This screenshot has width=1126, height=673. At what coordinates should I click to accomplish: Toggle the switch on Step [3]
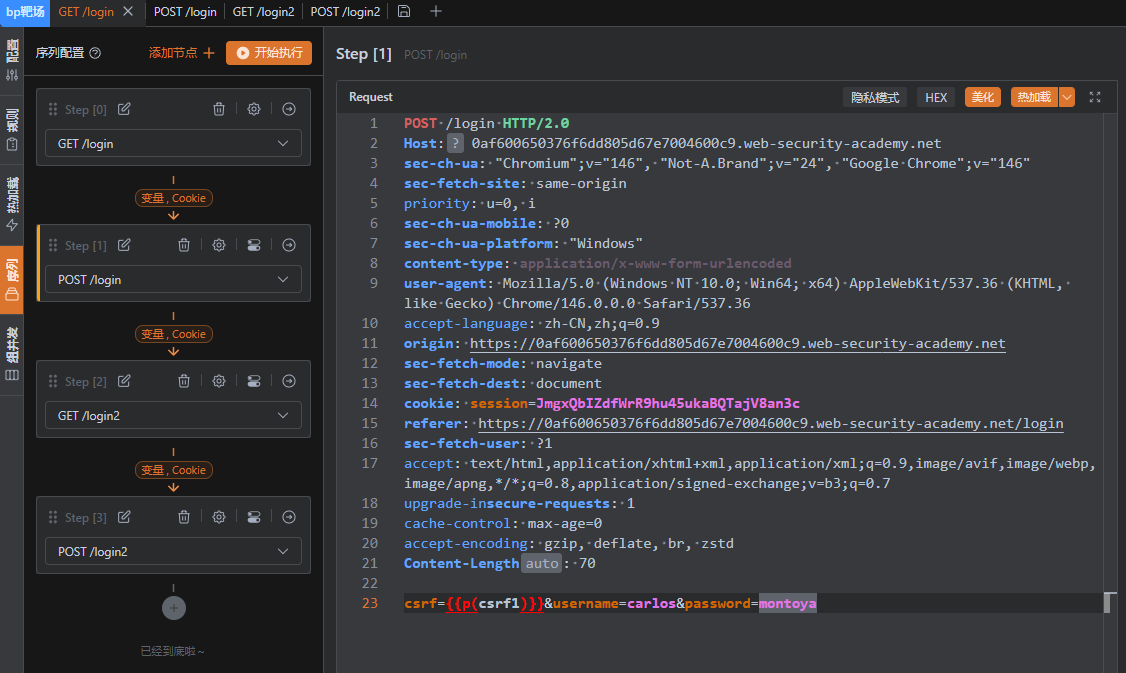254,517
